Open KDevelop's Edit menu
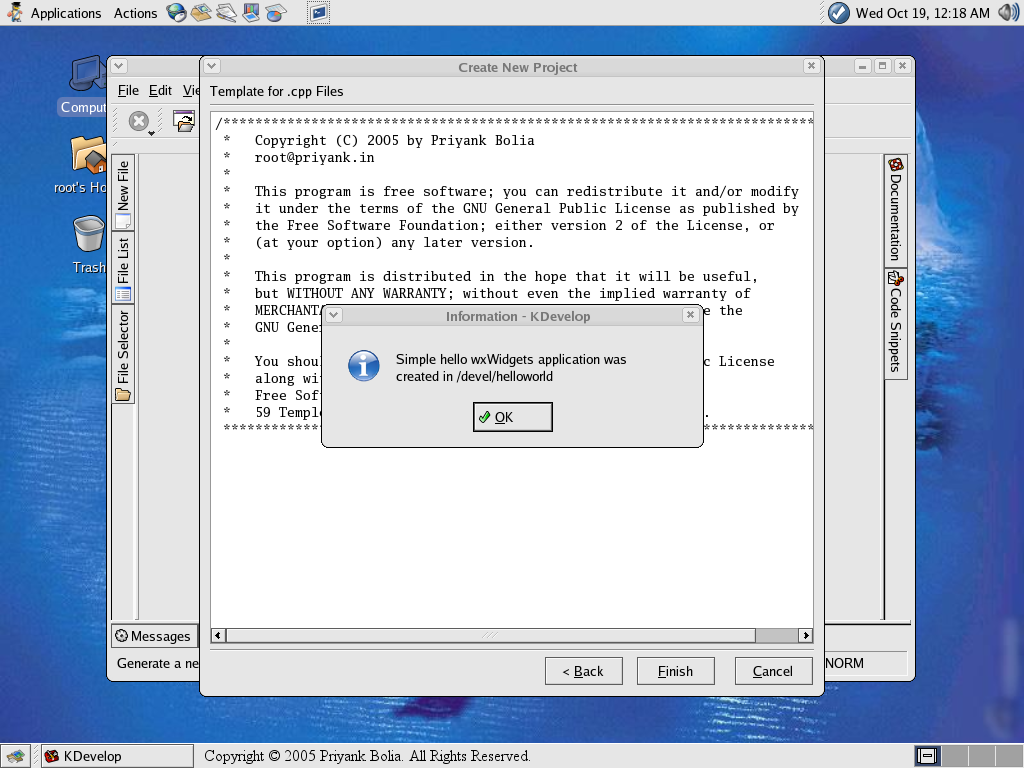 click(x=160, y=91)
